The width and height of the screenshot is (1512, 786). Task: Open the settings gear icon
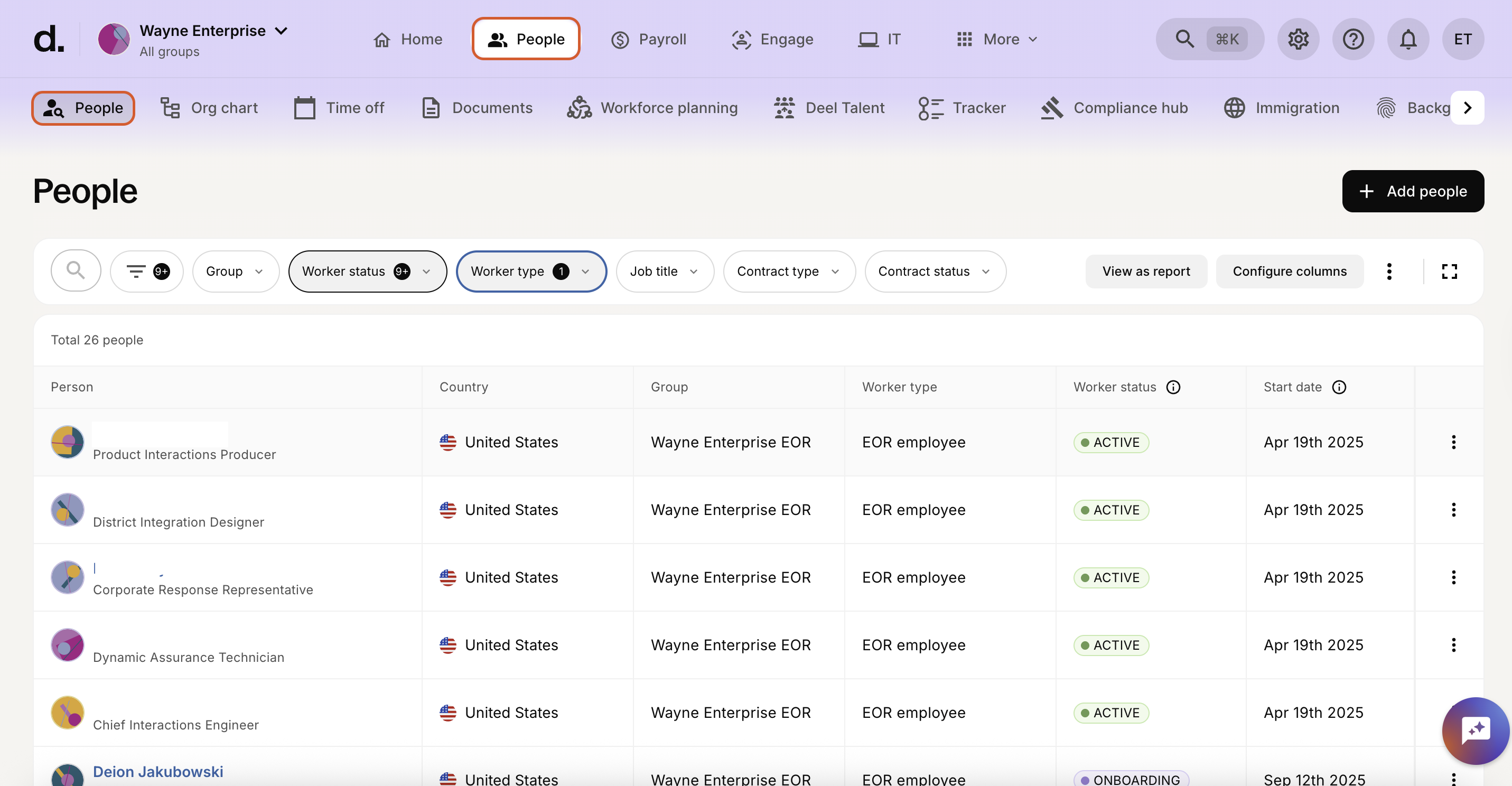point(1298,39)
